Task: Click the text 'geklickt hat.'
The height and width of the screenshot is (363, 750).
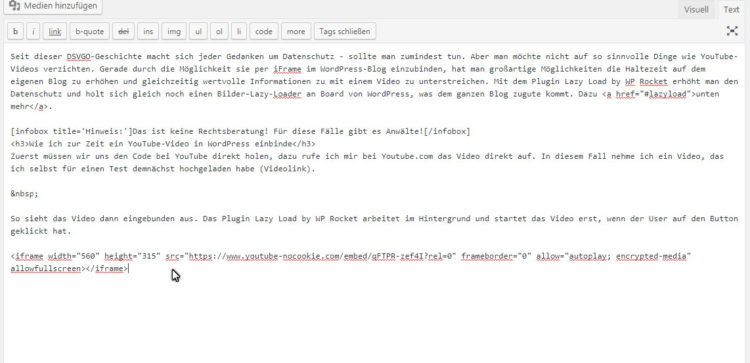Action: [41, 231]
